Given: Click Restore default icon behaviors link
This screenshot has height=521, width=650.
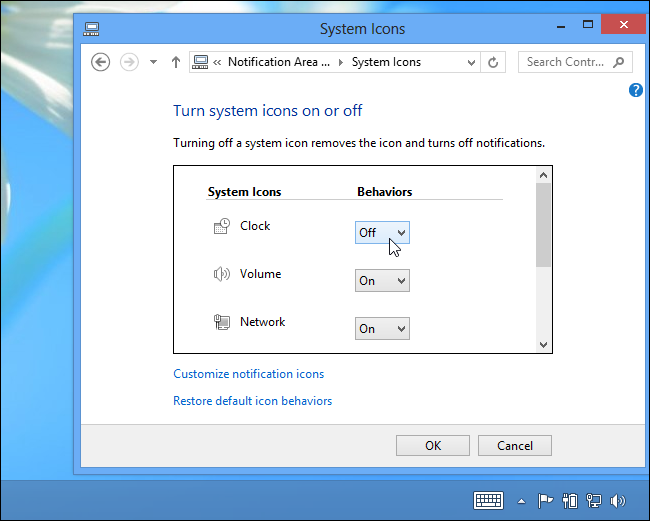Looking at the screenshot, I should tap(253, 401).
